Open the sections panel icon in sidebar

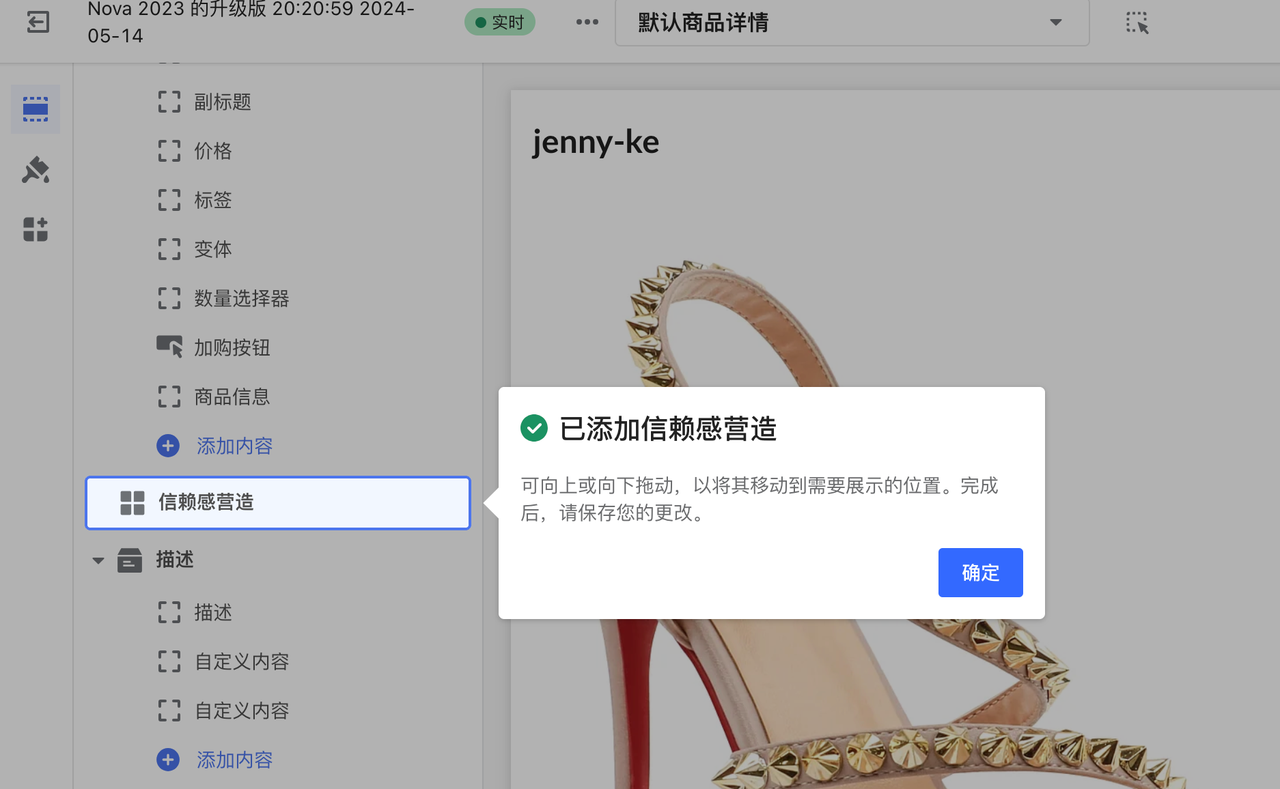tap(35, 109)
